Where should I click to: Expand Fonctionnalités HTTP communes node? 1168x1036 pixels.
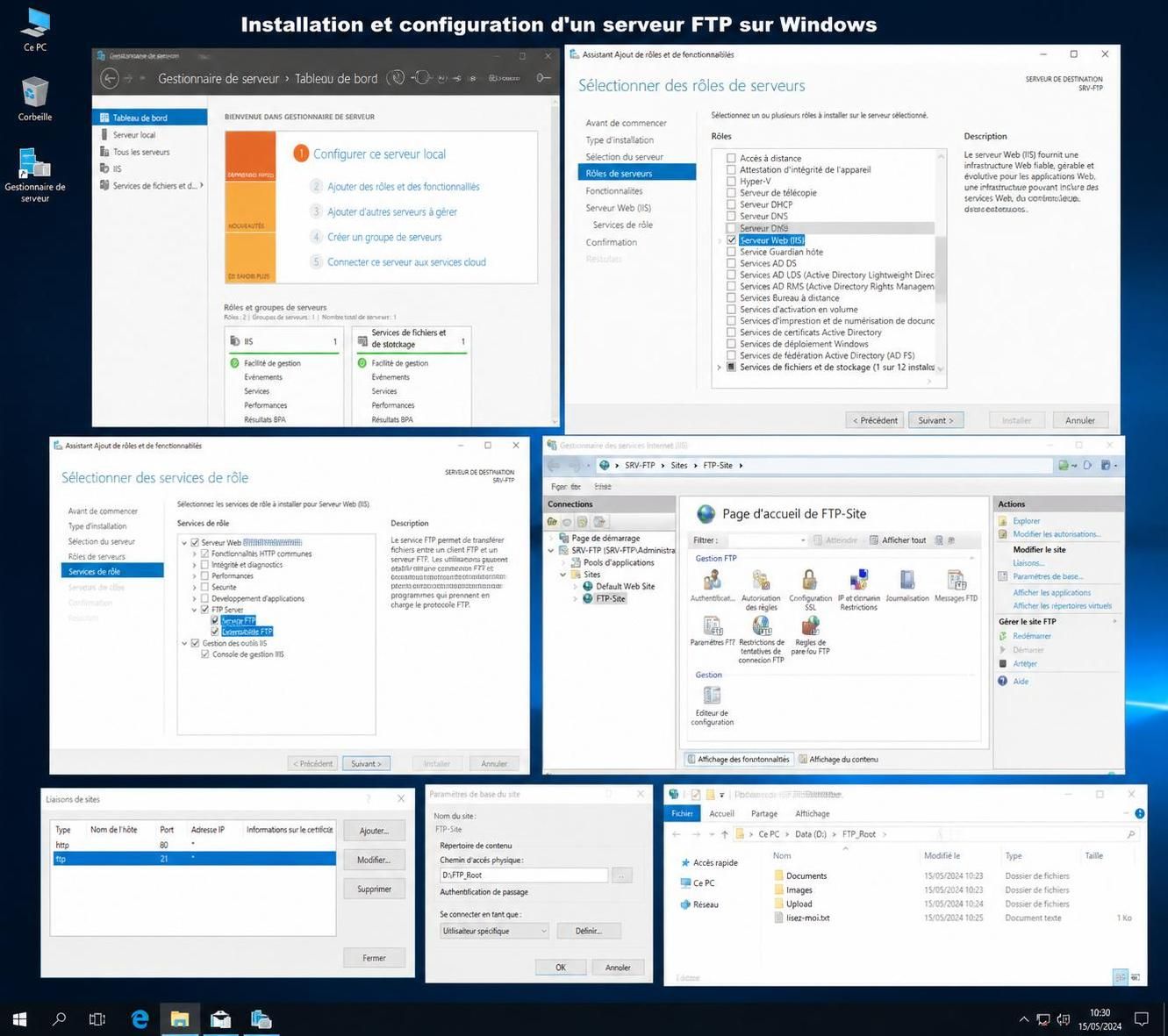[194, 554]
